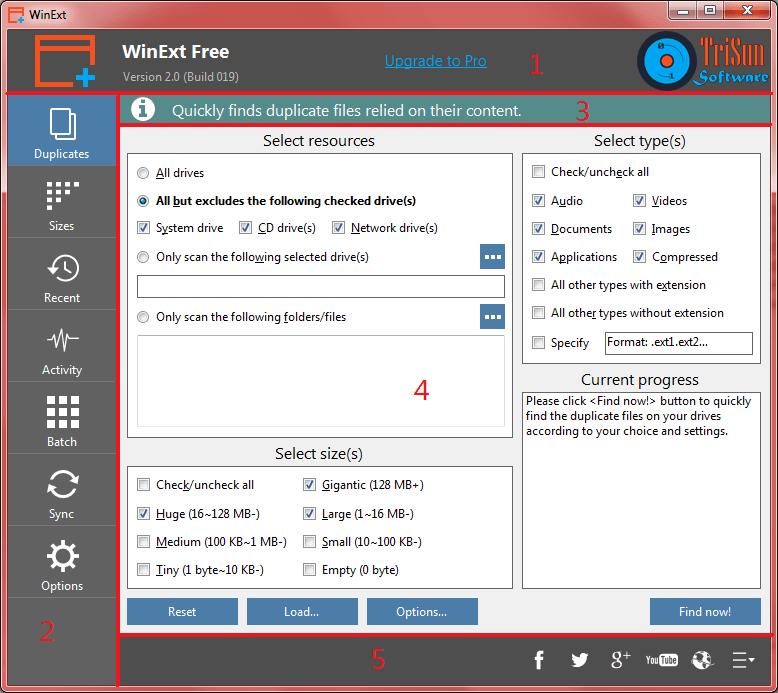Click the Google Plus icon
The height and width of the screenshot is (693, 778).
tap(620, 660)
